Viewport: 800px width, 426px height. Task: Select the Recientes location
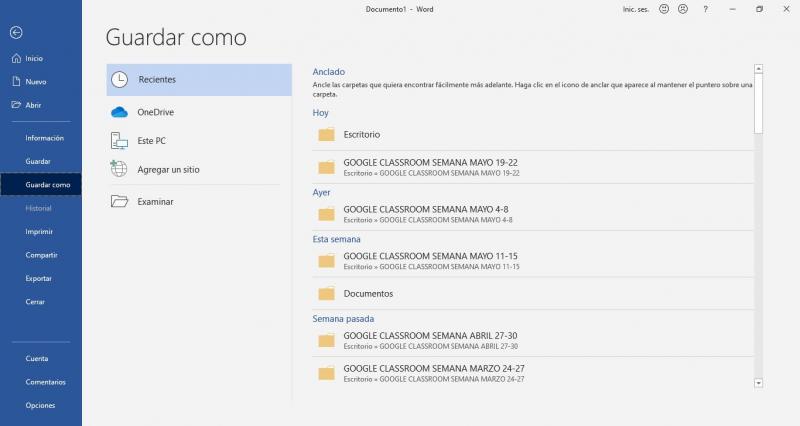click(x=199, y=80)
